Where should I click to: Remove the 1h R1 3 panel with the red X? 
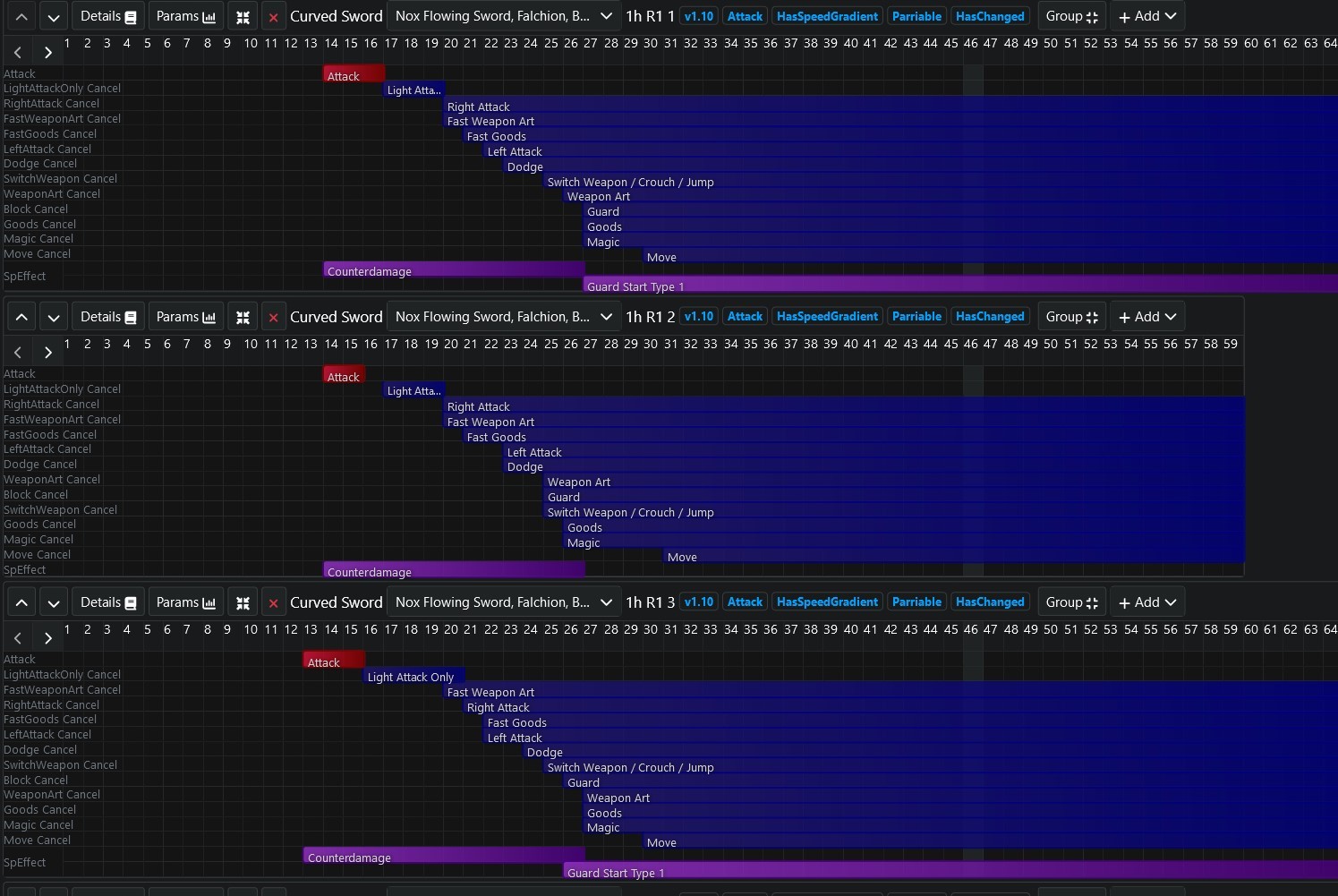pos(273,602)
